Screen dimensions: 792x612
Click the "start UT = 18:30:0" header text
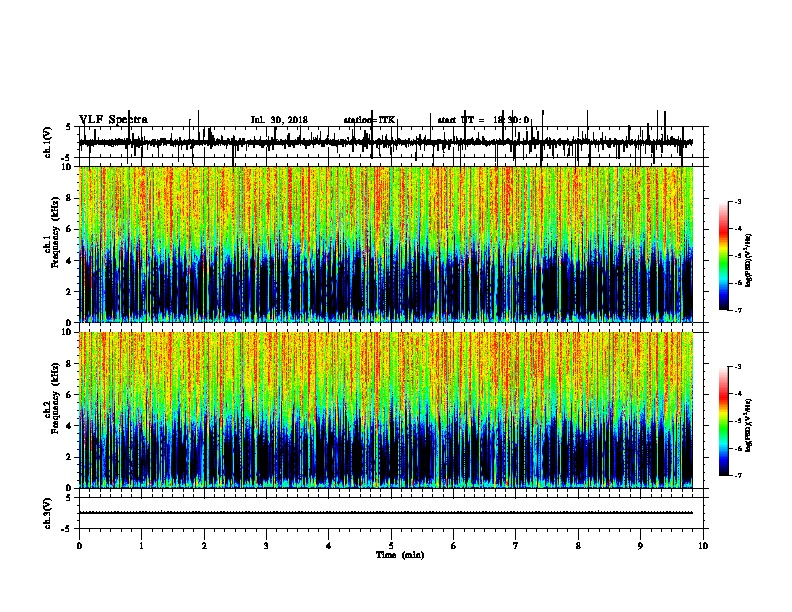pyautogui.click(x=483, y=120)
